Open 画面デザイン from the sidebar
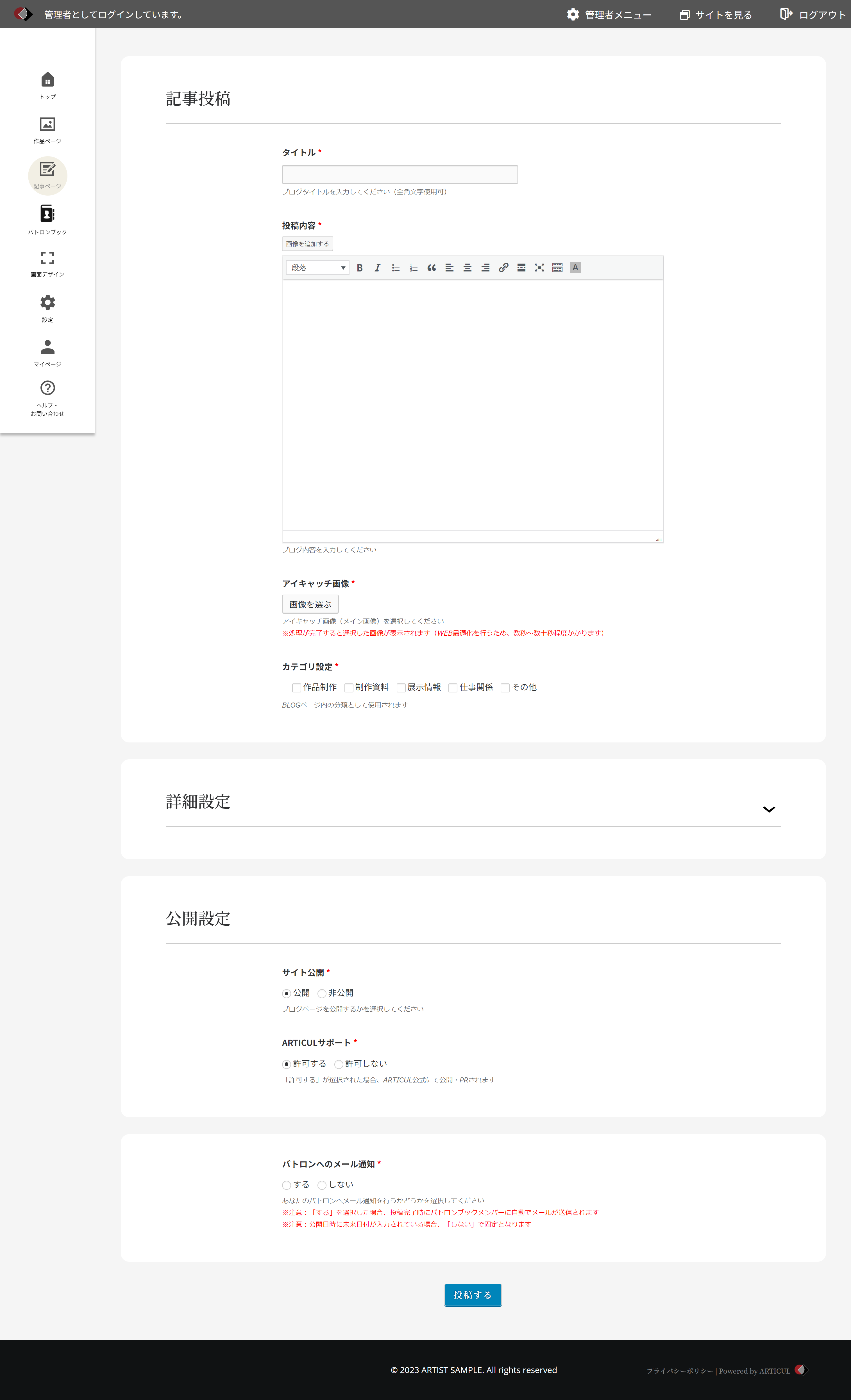The height and width of the screenshot is (1400, 851). point(48,264)
